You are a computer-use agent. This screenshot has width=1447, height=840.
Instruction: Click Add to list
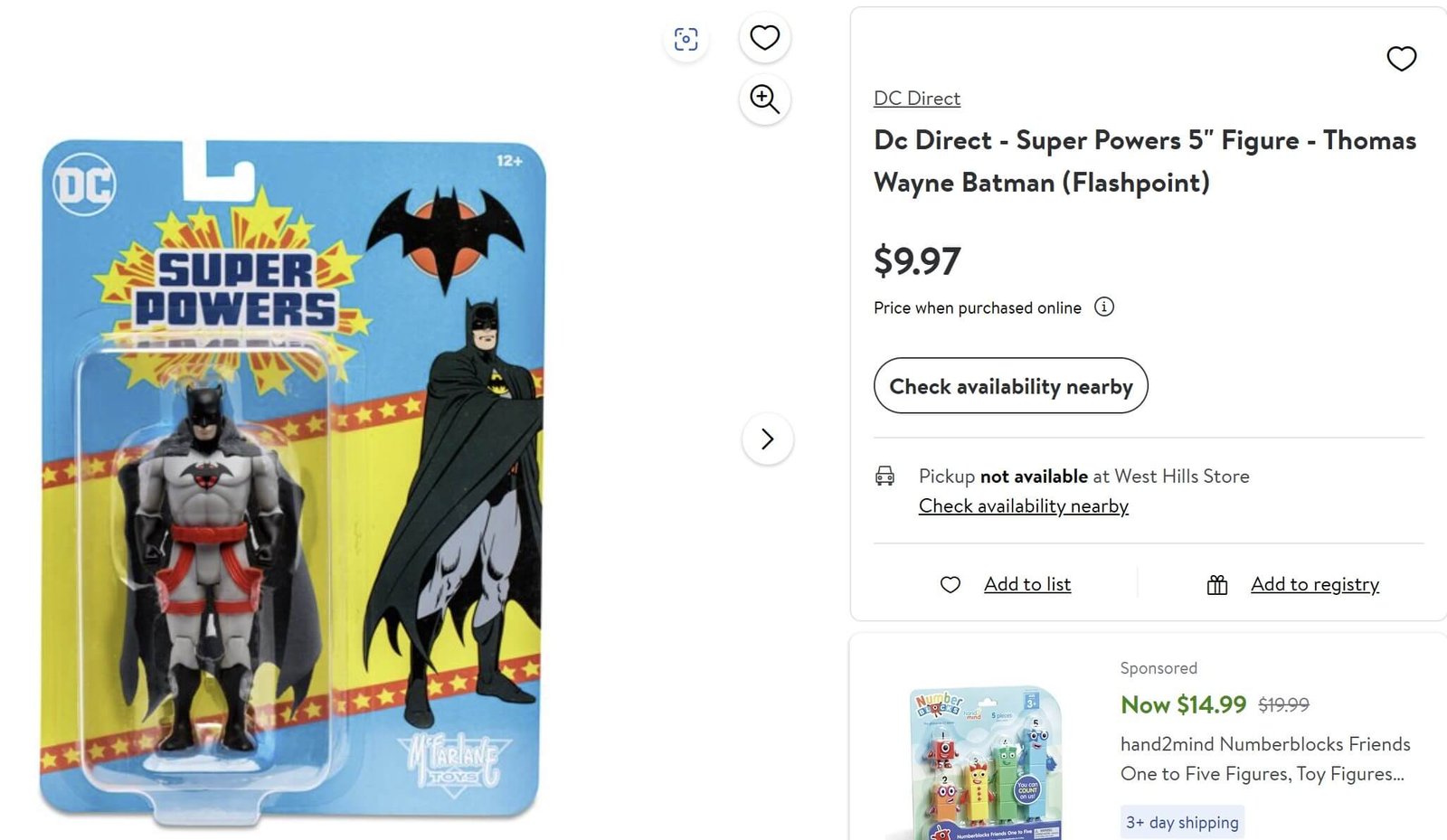coord(1026,584)
